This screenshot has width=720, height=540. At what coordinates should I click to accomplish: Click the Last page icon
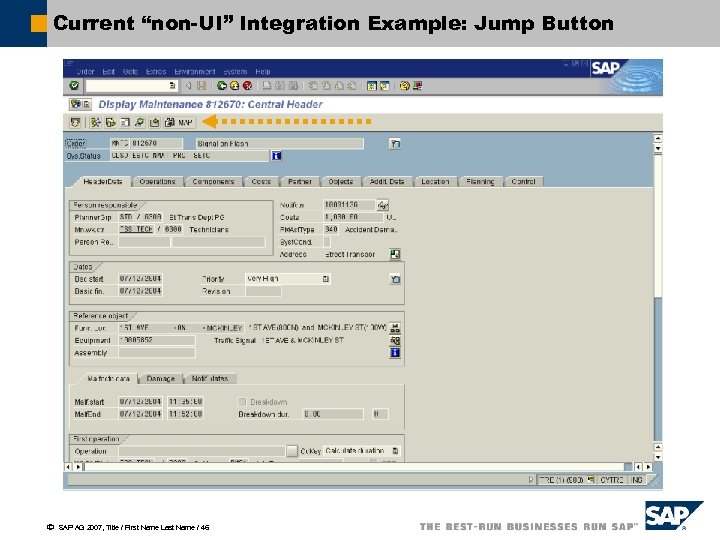tap(352, 85)
